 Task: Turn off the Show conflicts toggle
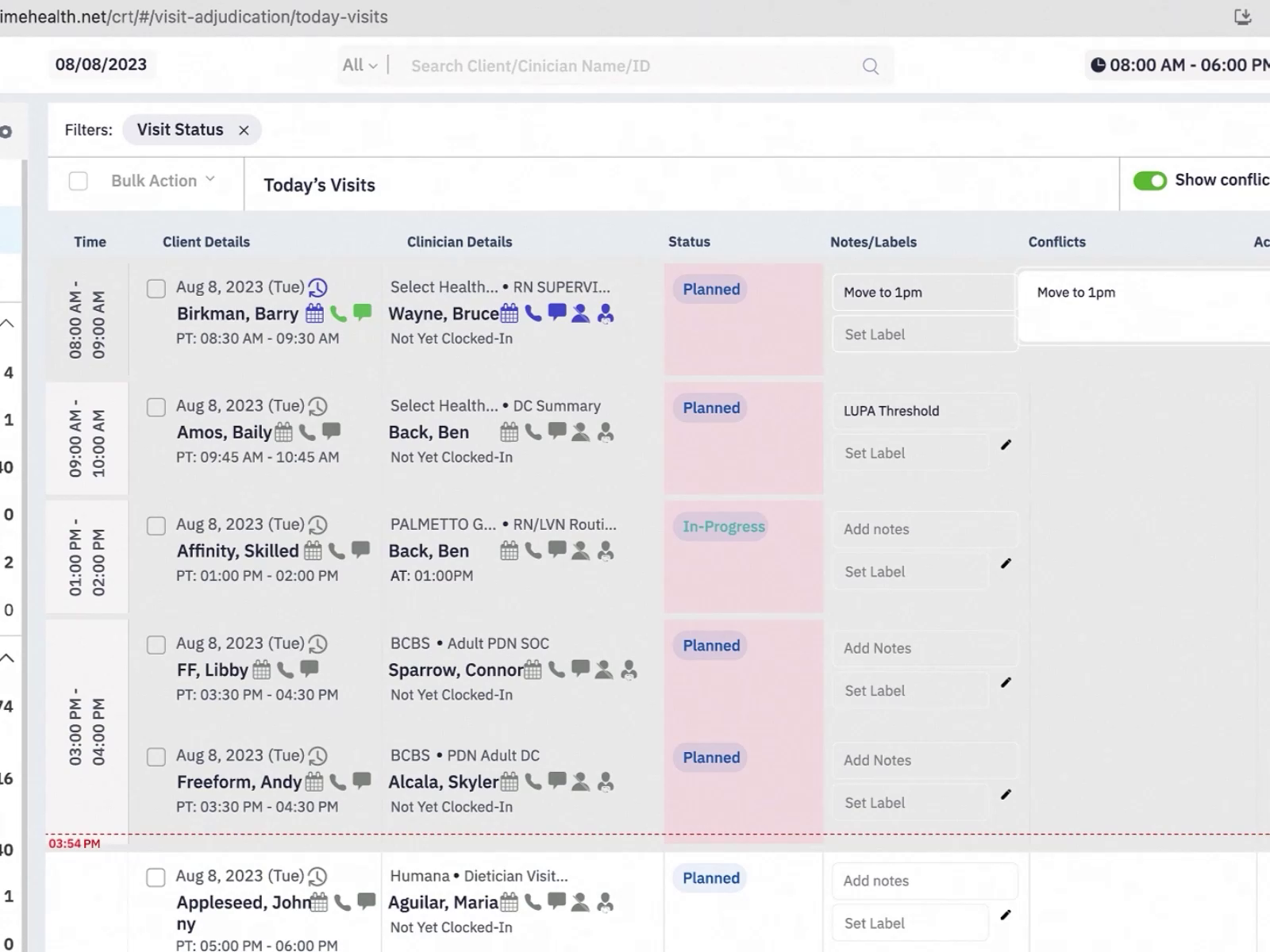pos(1150,181)
